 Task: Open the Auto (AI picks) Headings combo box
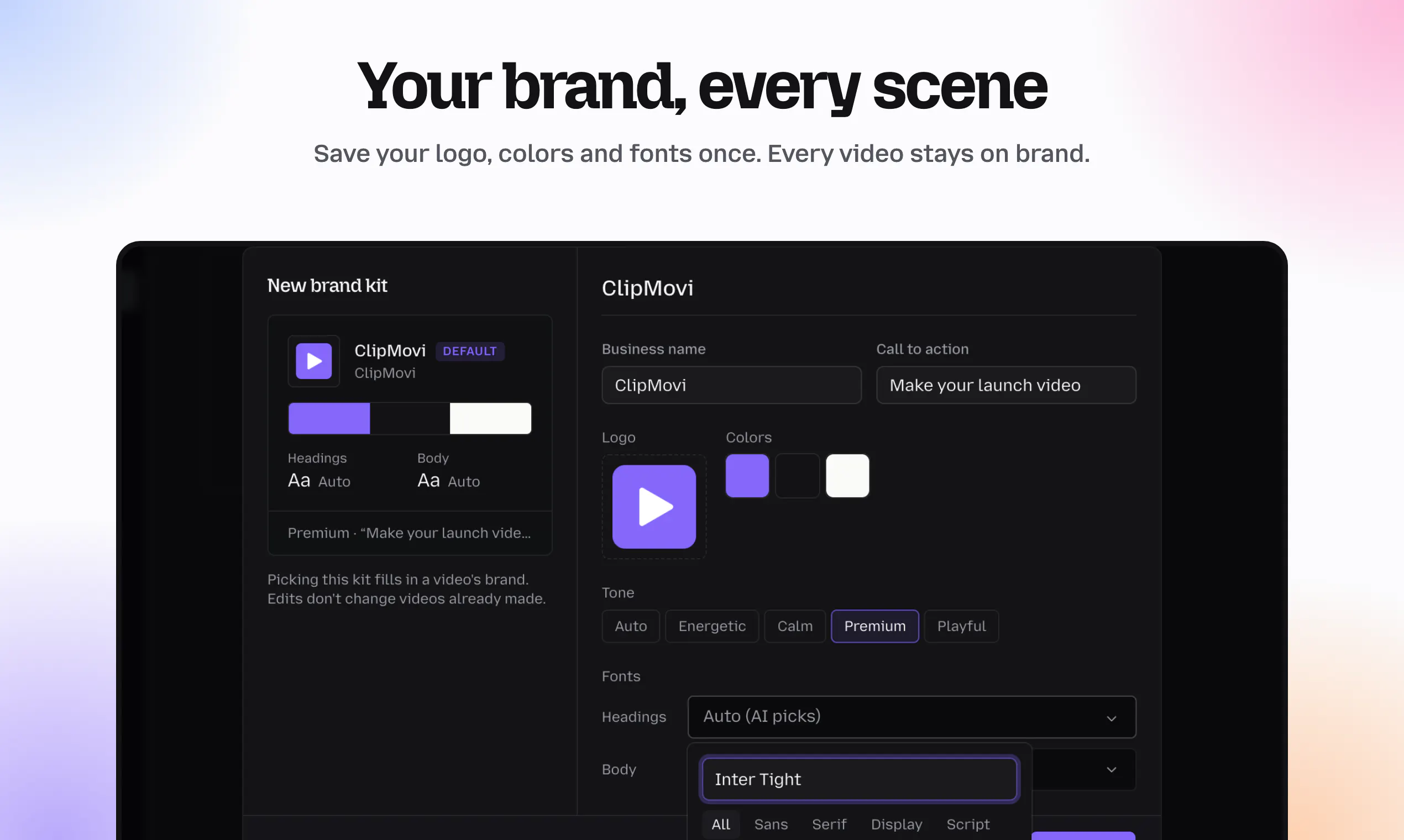pyautogui.click(x=911, y=717)
